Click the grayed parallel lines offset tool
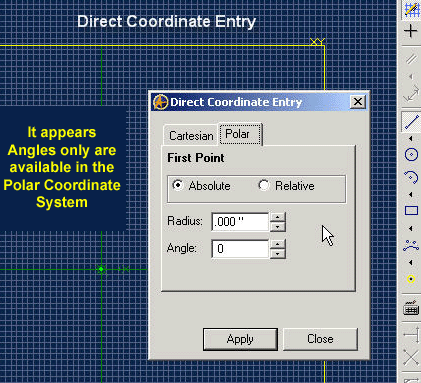 point(411,59)
